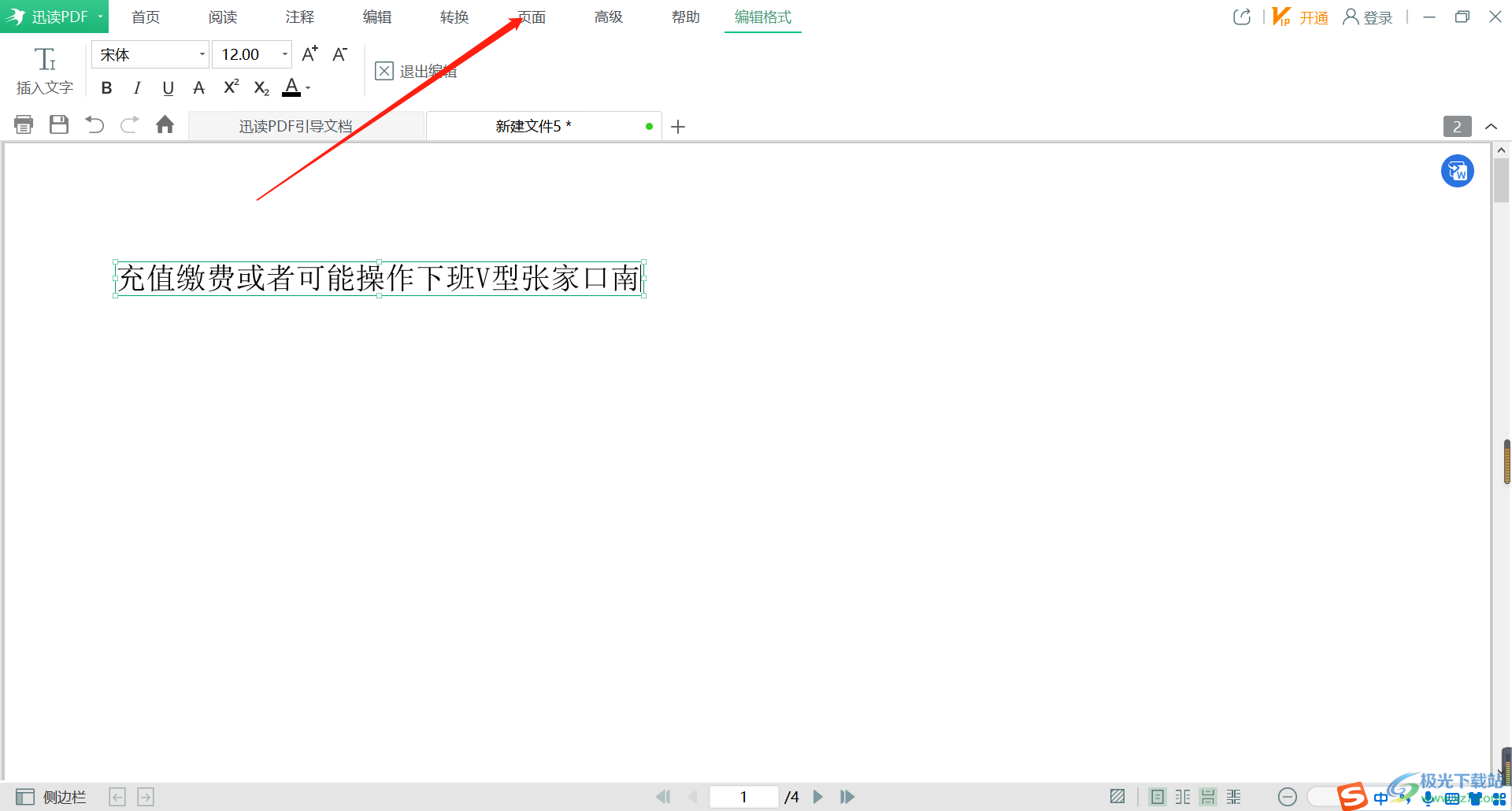Click the VIP 开通 button
The width and height of the screenshot is (1512, 811).
click(x=1300, y=17)
